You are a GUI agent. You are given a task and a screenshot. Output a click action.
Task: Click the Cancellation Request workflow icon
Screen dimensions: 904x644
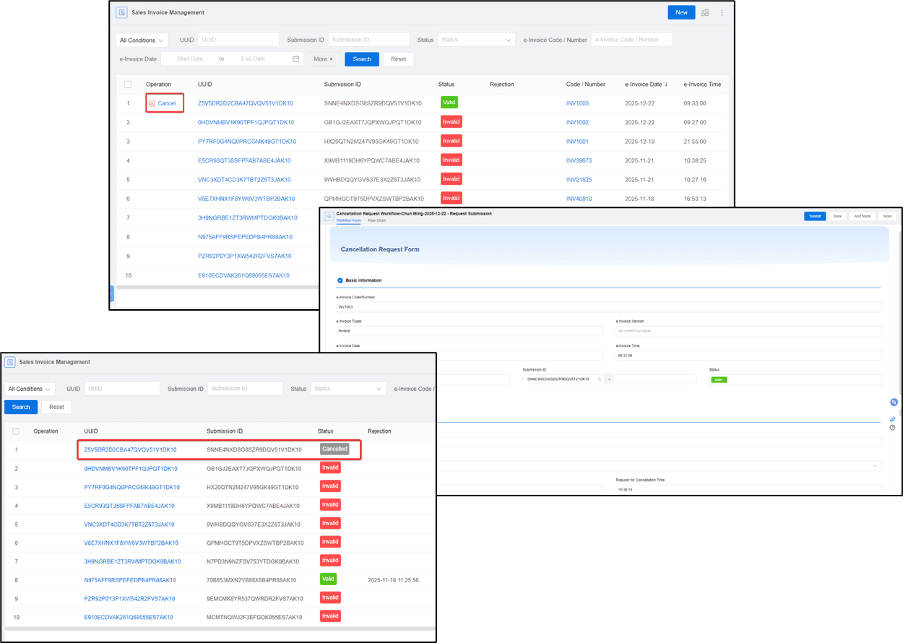[329, 216]
